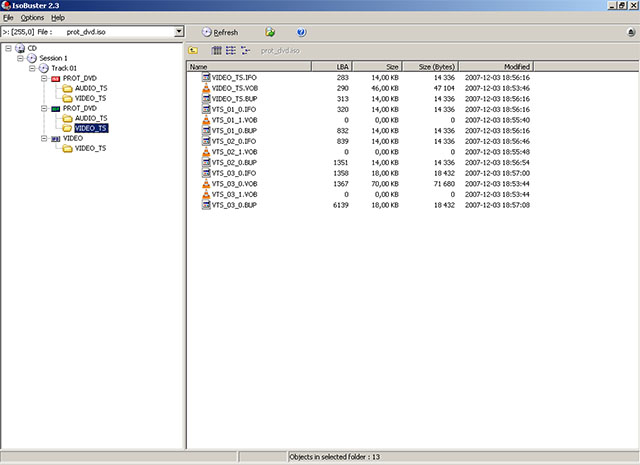Screen dimensions: 640x465
Task: Collapse the red ISO PROT_DVD node
Action: 44,78
